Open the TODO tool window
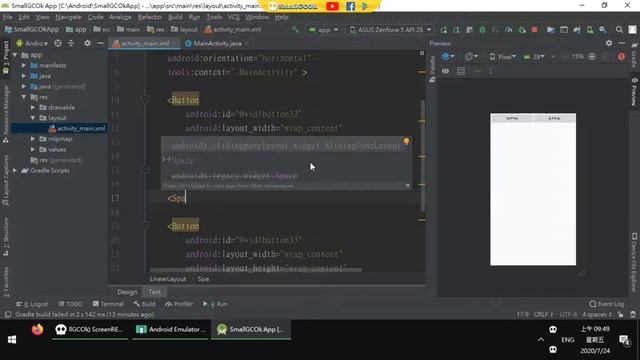The width and height of the screenshot is (640, 360). coord(71,304)
